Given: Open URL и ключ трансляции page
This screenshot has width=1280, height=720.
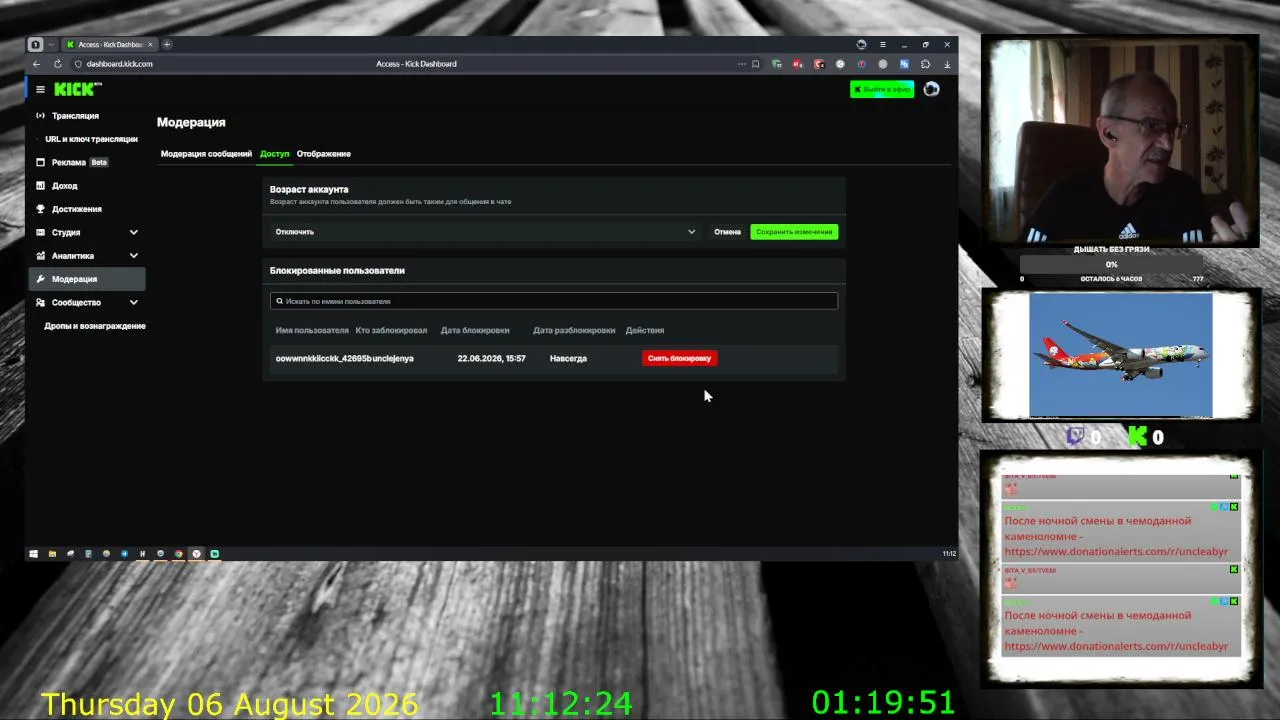Looking at the screenshot, I should (x=91, y=139).
